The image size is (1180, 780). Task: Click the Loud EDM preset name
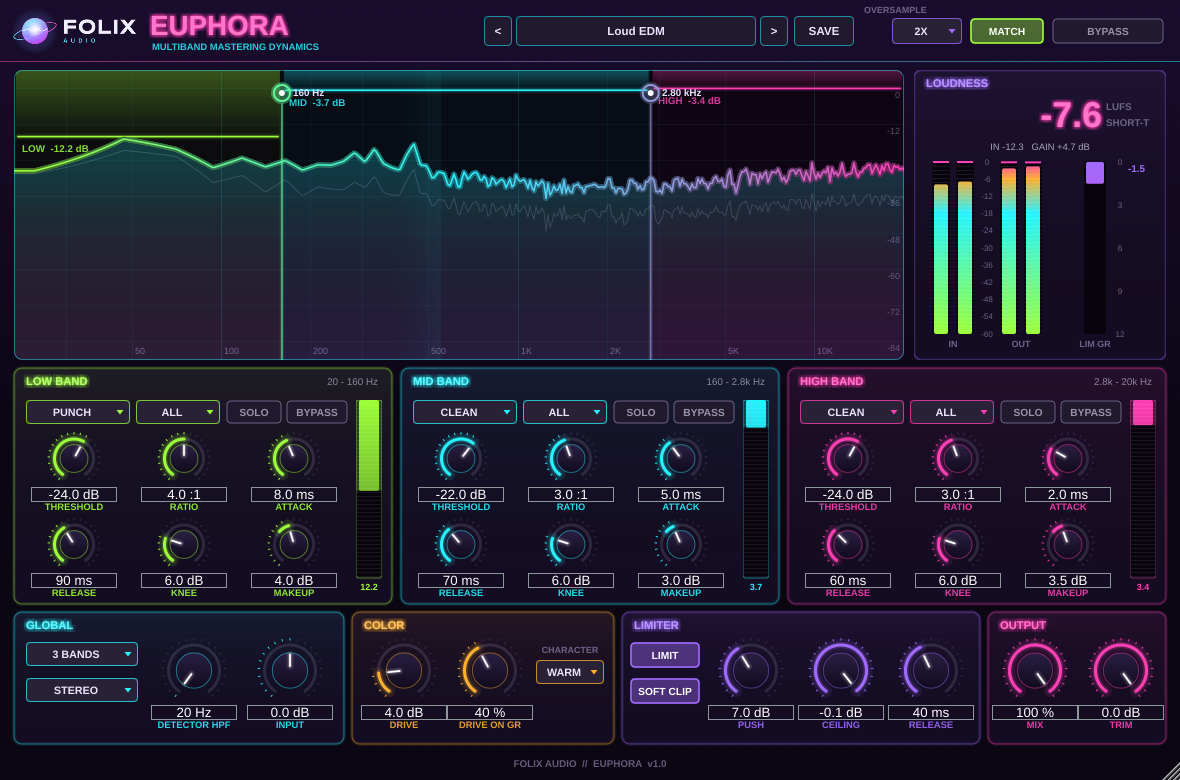coord(636,31)
